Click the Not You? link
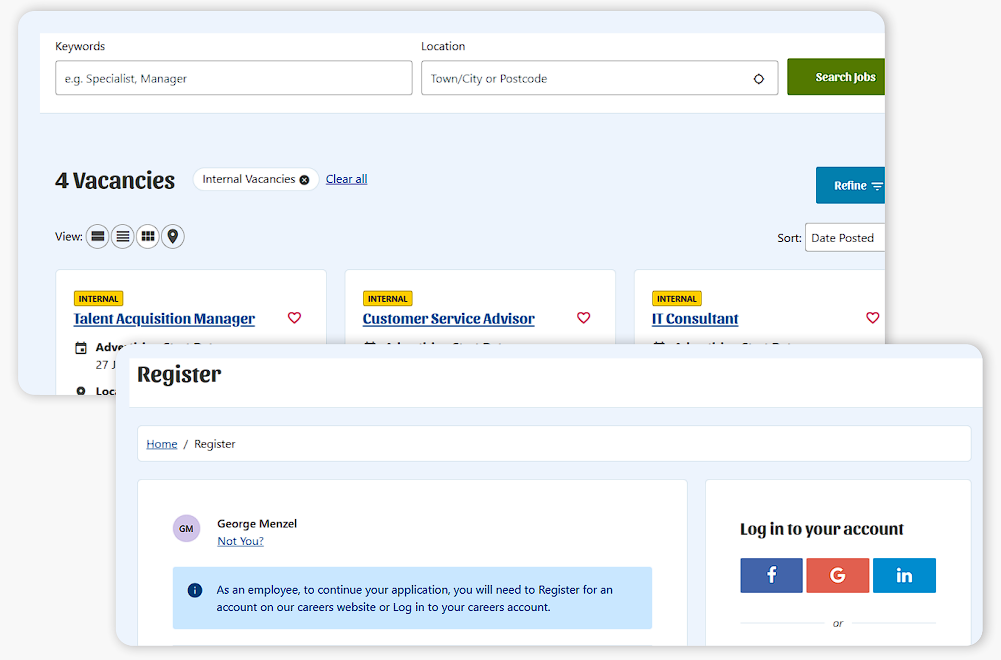The height and width of the screenshot is (660, 1001). click(240, 541)
